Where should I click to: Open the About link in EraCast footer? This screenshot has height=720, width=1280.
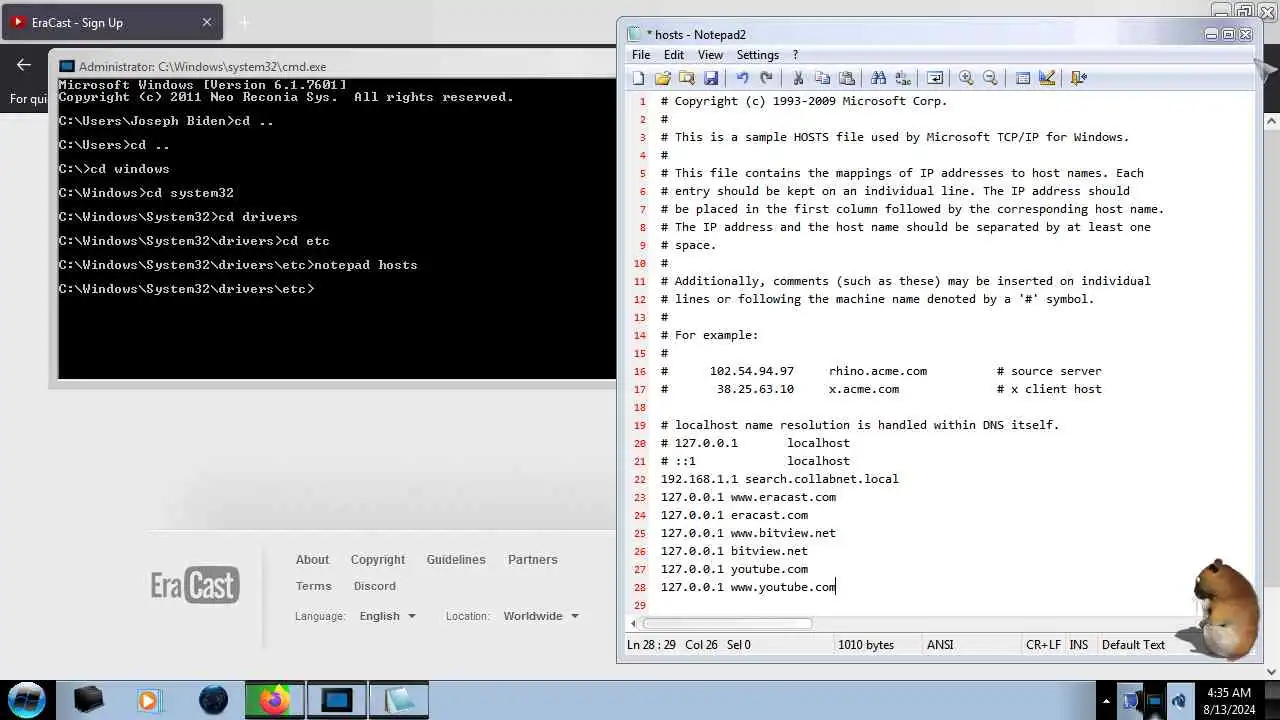click(x=312, y=560)
